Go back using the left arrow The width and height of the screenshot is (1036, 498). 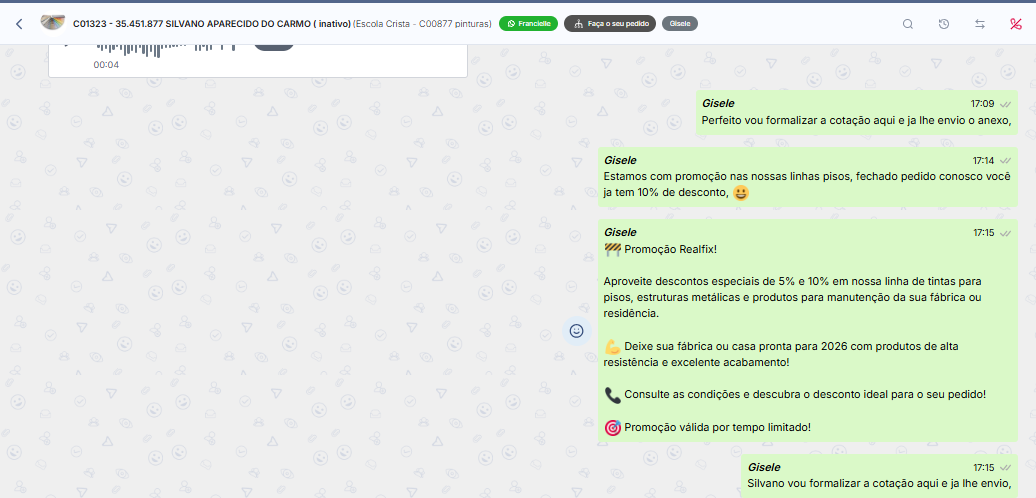(x=19, y=24)
